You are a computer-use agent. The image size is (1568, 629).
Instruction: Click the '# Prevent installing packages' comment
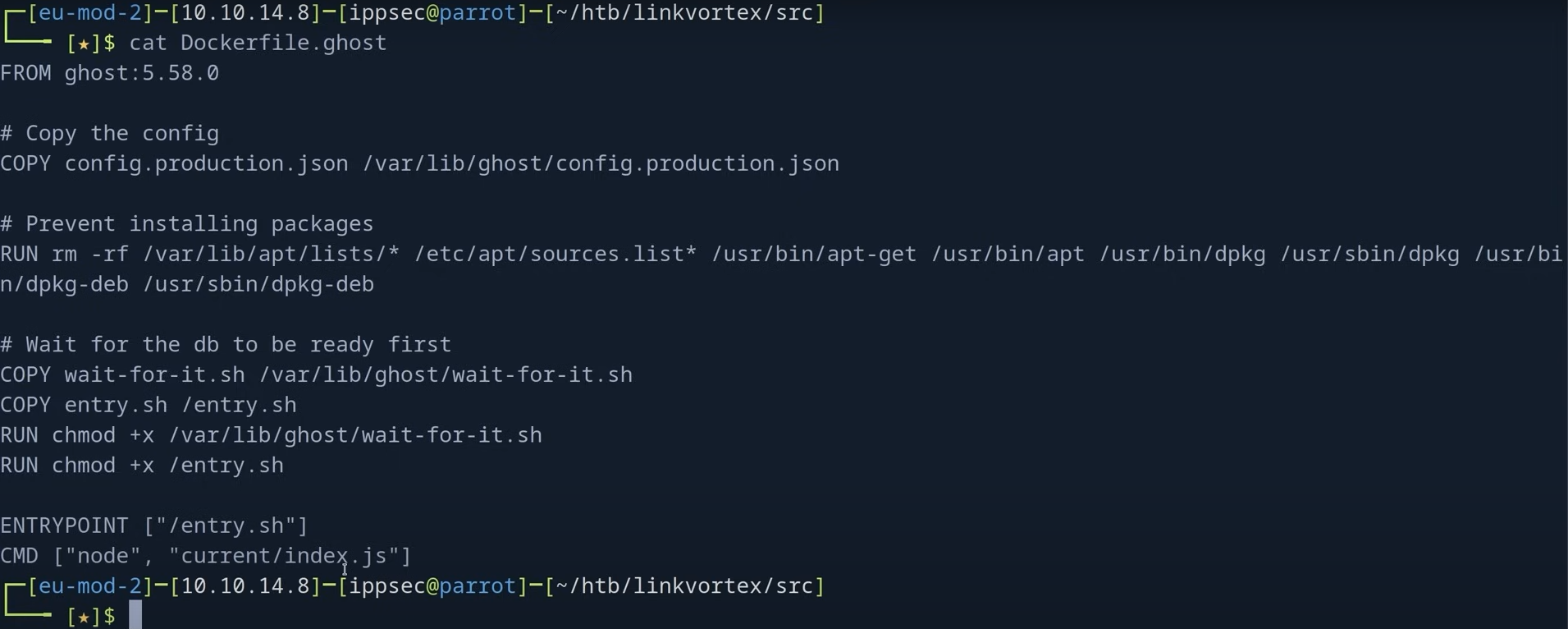(187, 223)
